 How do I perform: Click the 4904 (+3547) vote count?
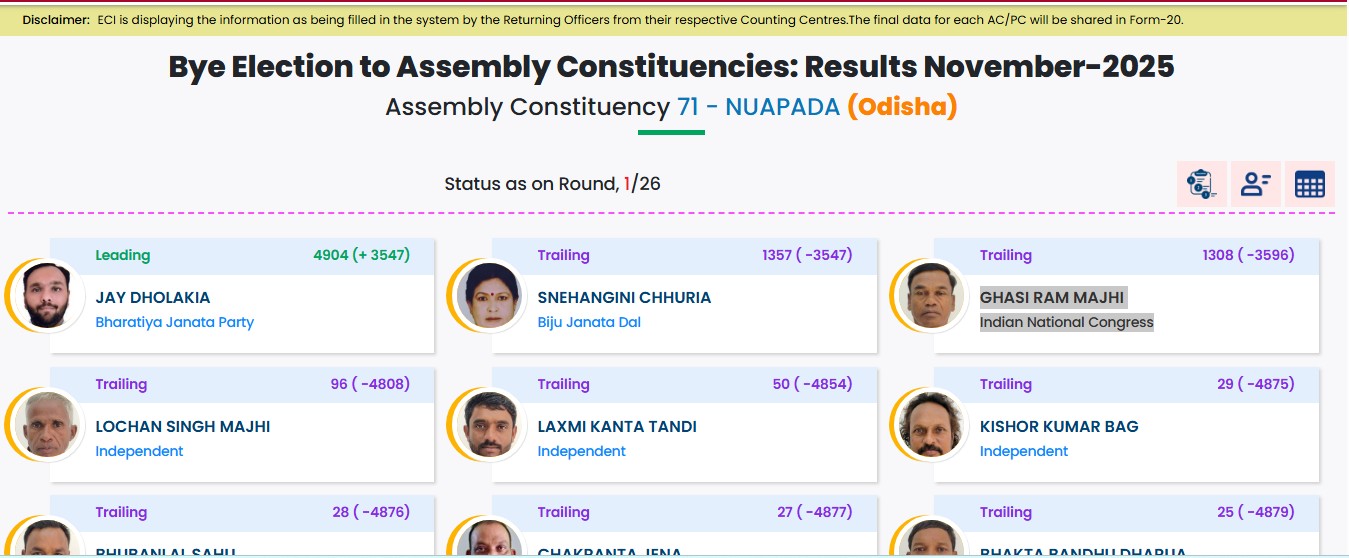pyautogui.click(x=361, y=255)
